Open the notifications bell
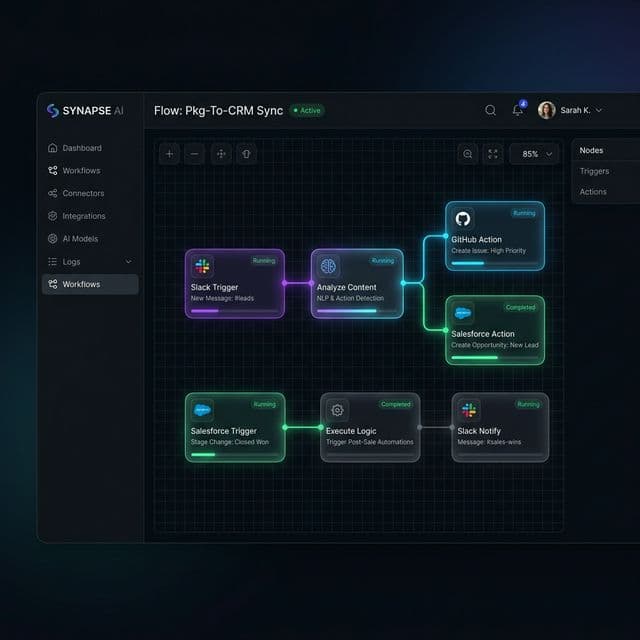This screenshot has width=640, height=640. click(x=518, y=110)
